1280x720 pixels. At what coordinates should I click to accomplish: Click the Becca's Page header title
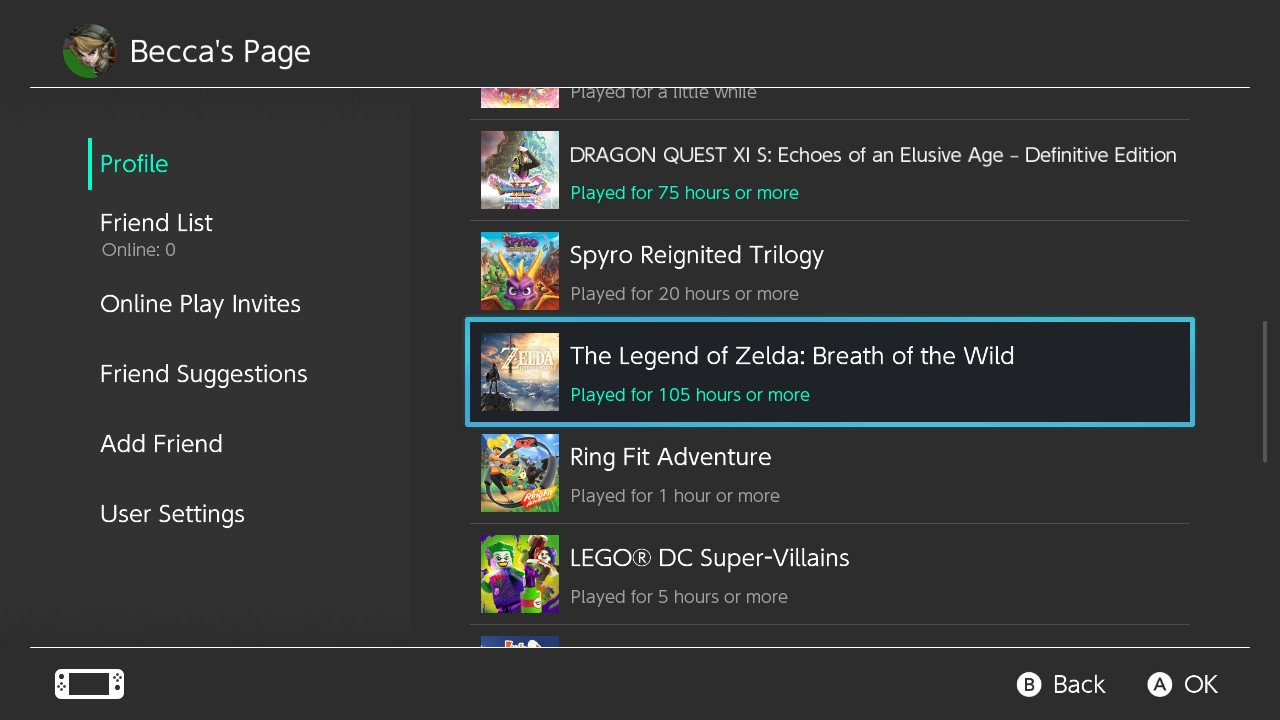tap(220, 51)
